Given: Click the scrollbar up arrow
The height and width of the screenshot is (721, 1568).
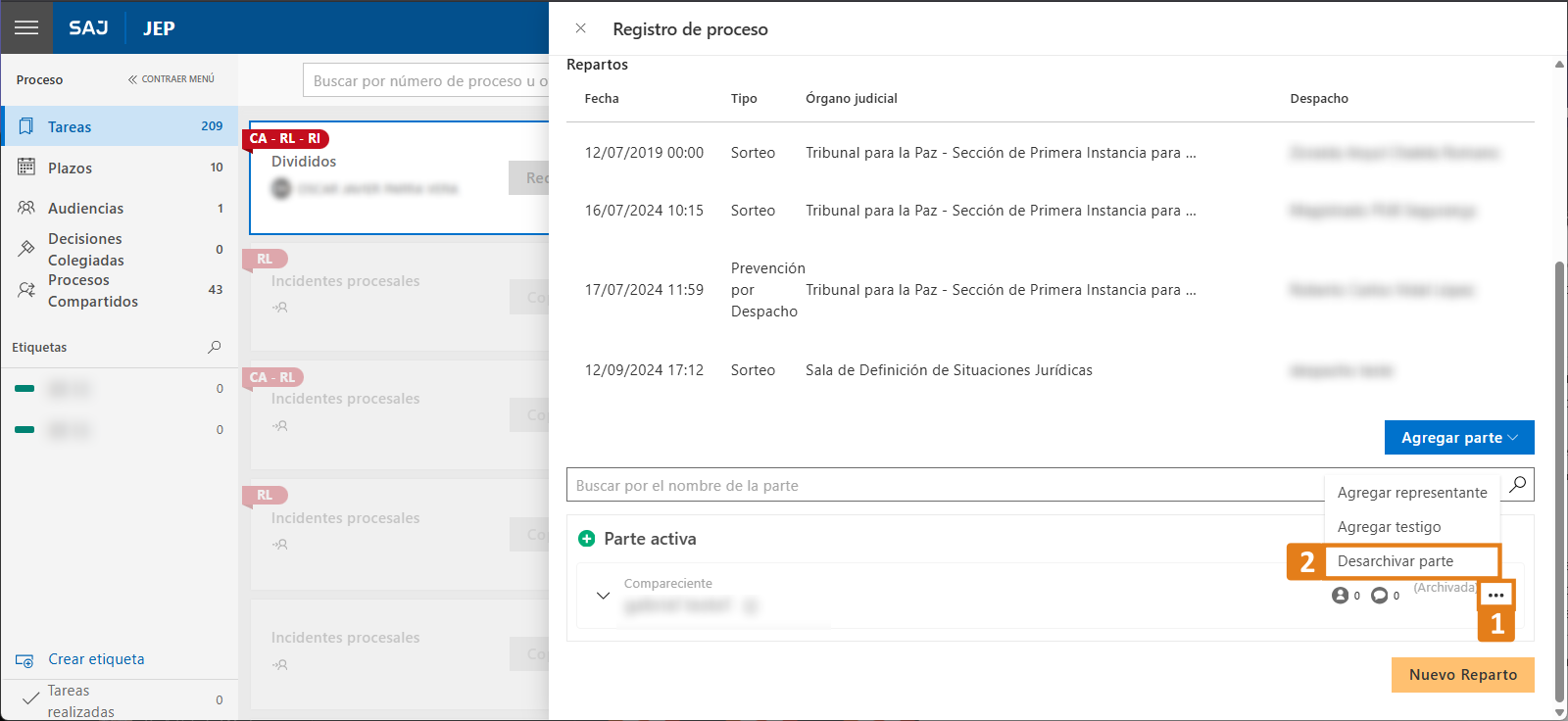Looking at the screenshot, I should click(1560, 65).
